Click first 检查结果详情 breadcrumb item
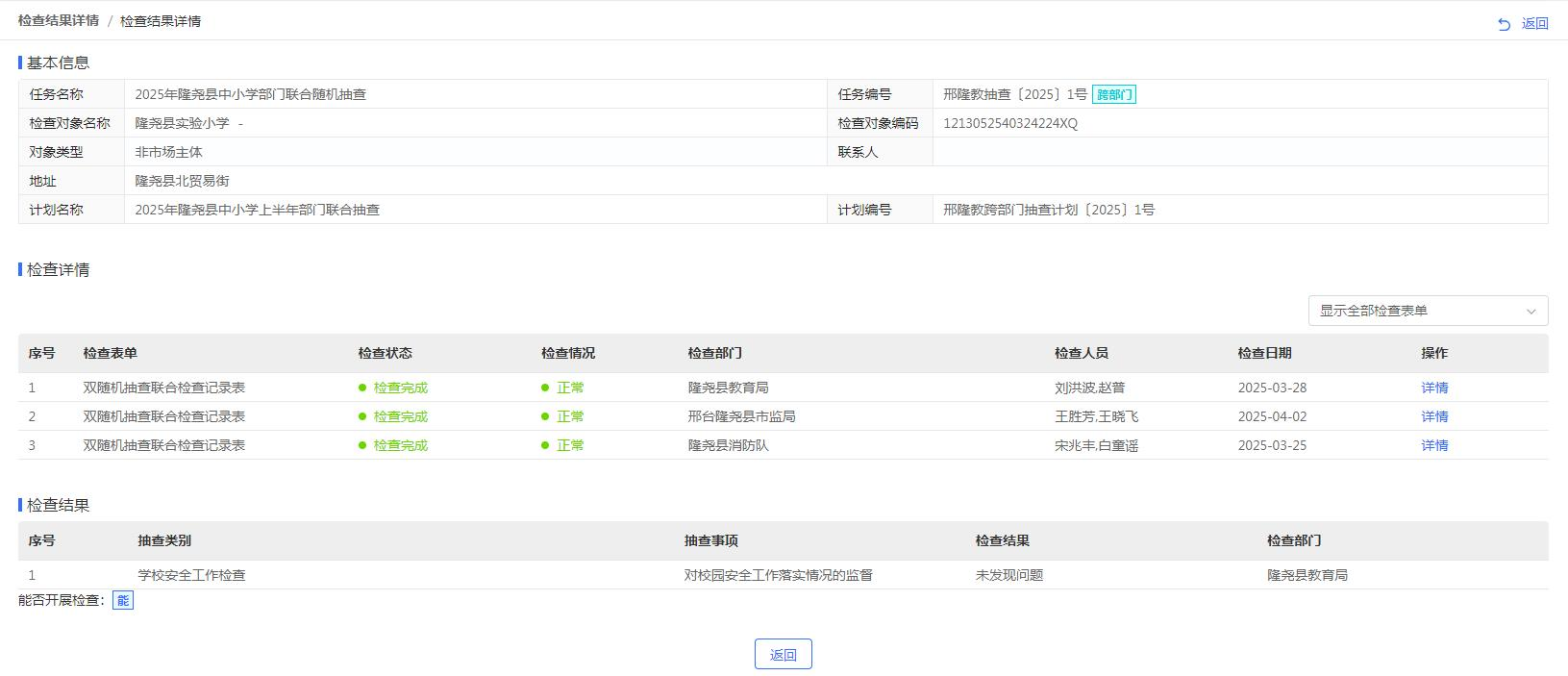 click(x=58, y=20)
